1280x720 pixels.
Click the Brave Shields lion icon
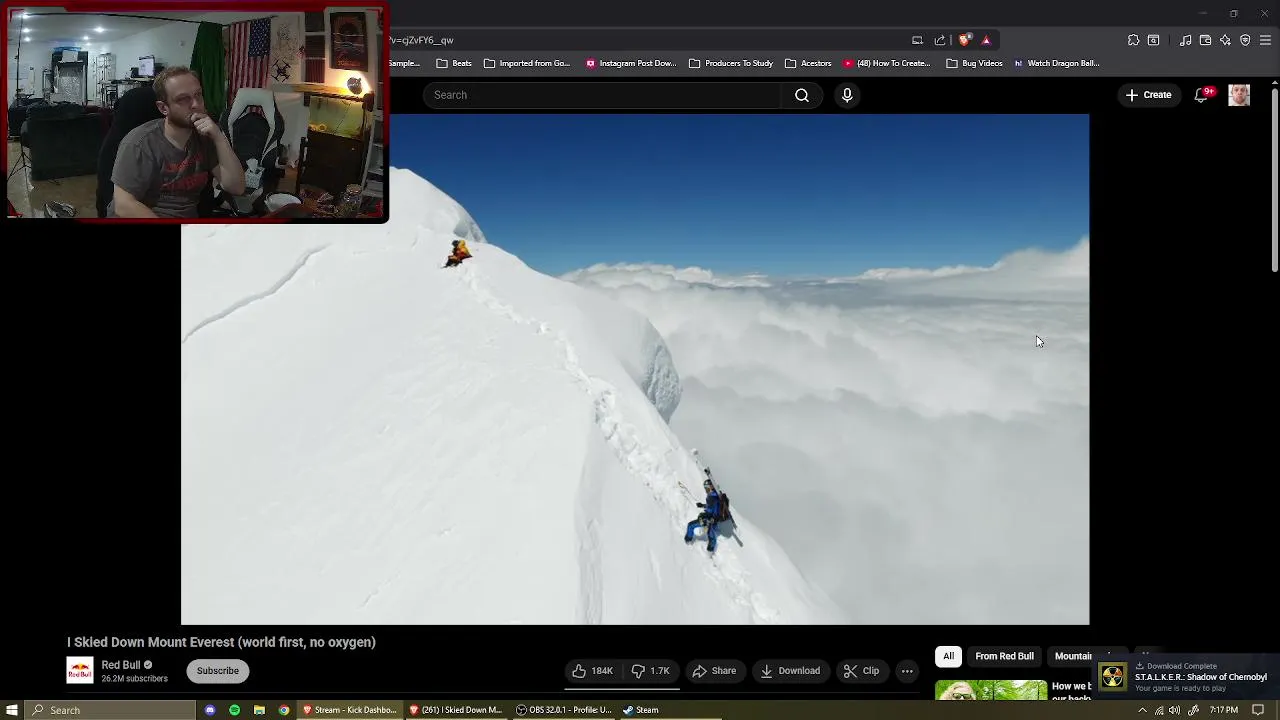tap(964, 40)
